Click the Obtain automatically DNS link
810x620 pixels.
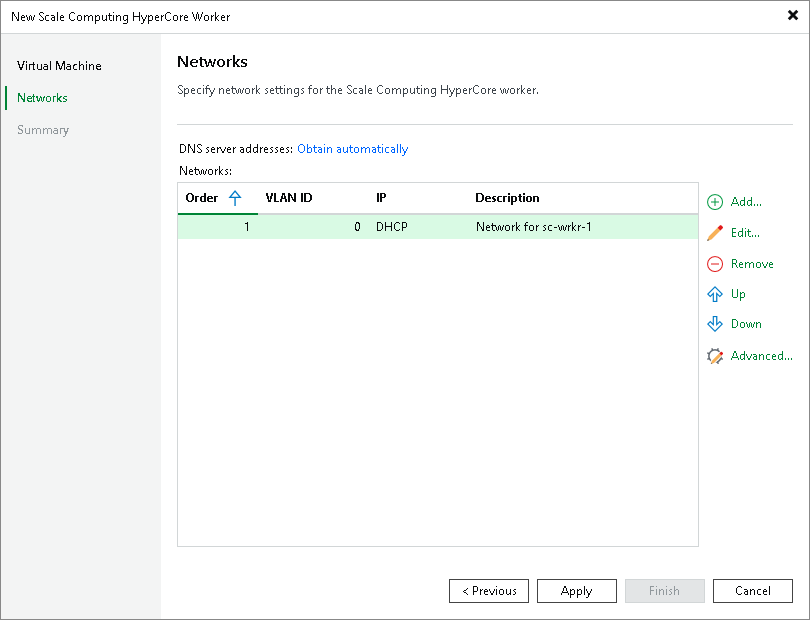352,149
